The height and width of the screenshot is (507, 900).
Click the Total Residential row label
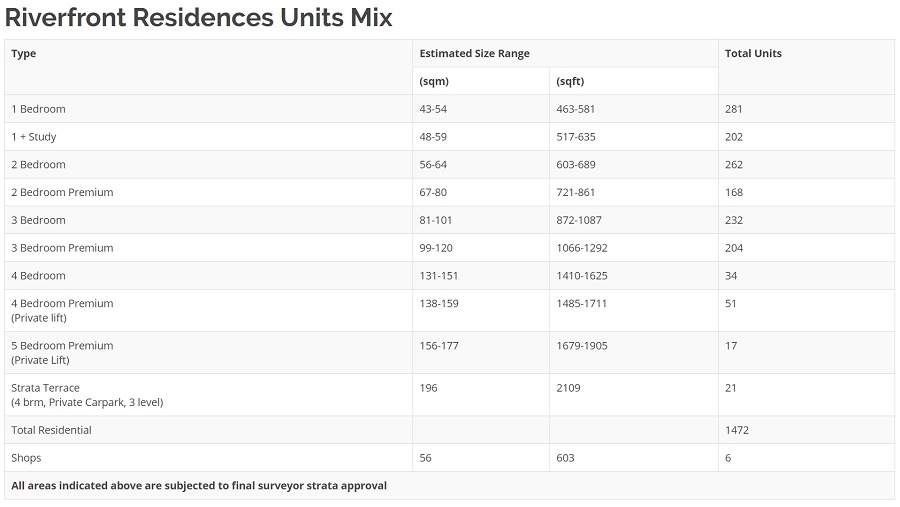pos(51,431)
